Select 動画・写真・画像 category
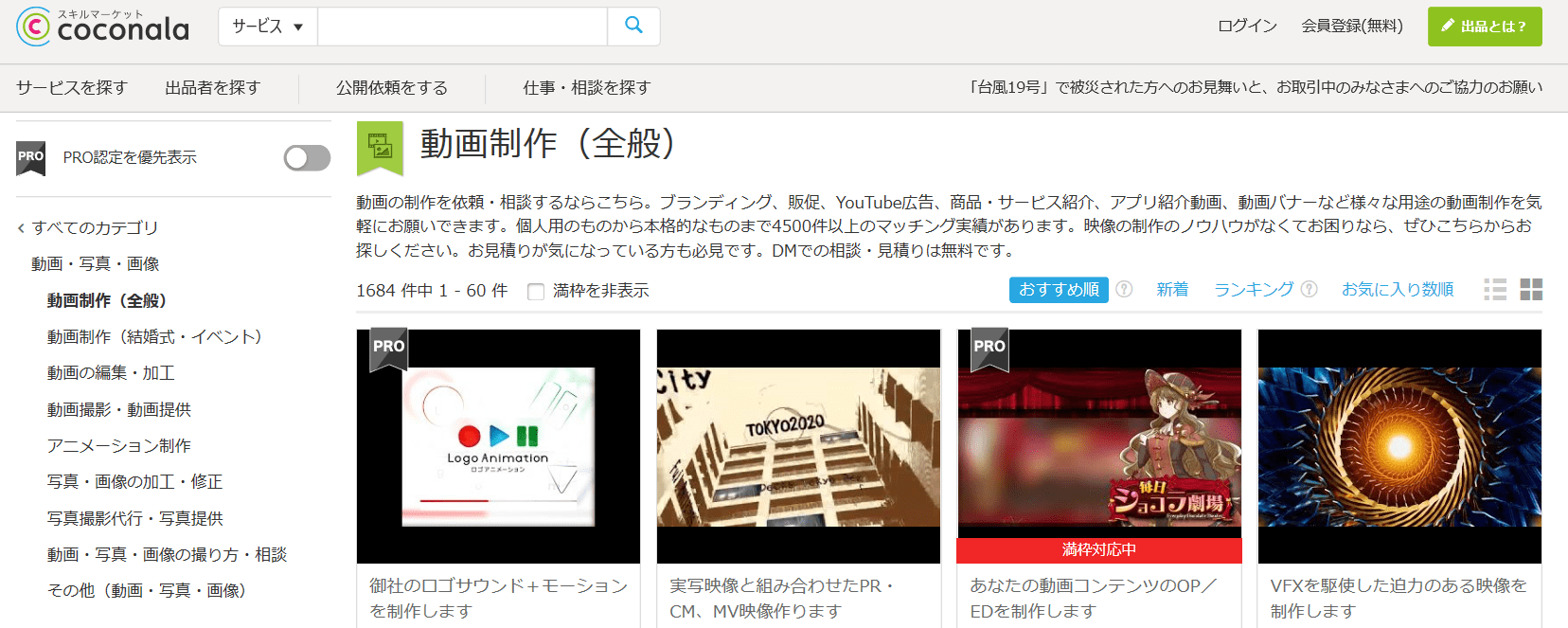 [96, 264]
